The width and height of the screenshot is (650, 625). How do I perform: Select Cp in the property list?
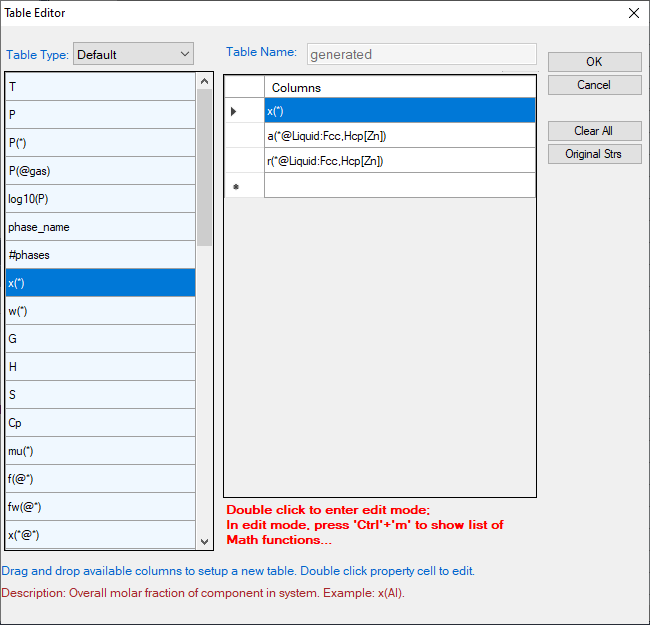[x=100, y=423]
